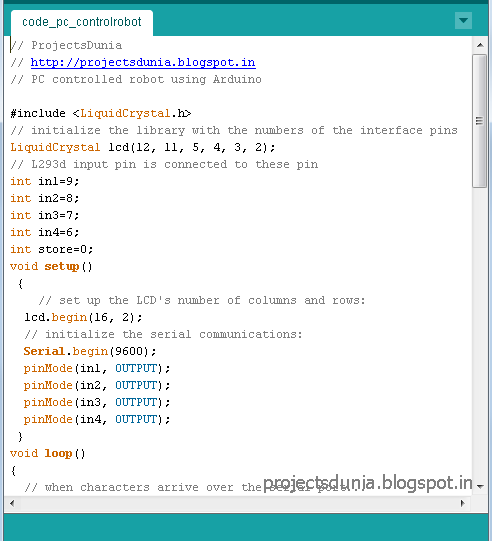
Task: Click the 'LiquidCrystal lcd(12, 11, 5, 4, 3, 2);' line
Action: (143, 147)
